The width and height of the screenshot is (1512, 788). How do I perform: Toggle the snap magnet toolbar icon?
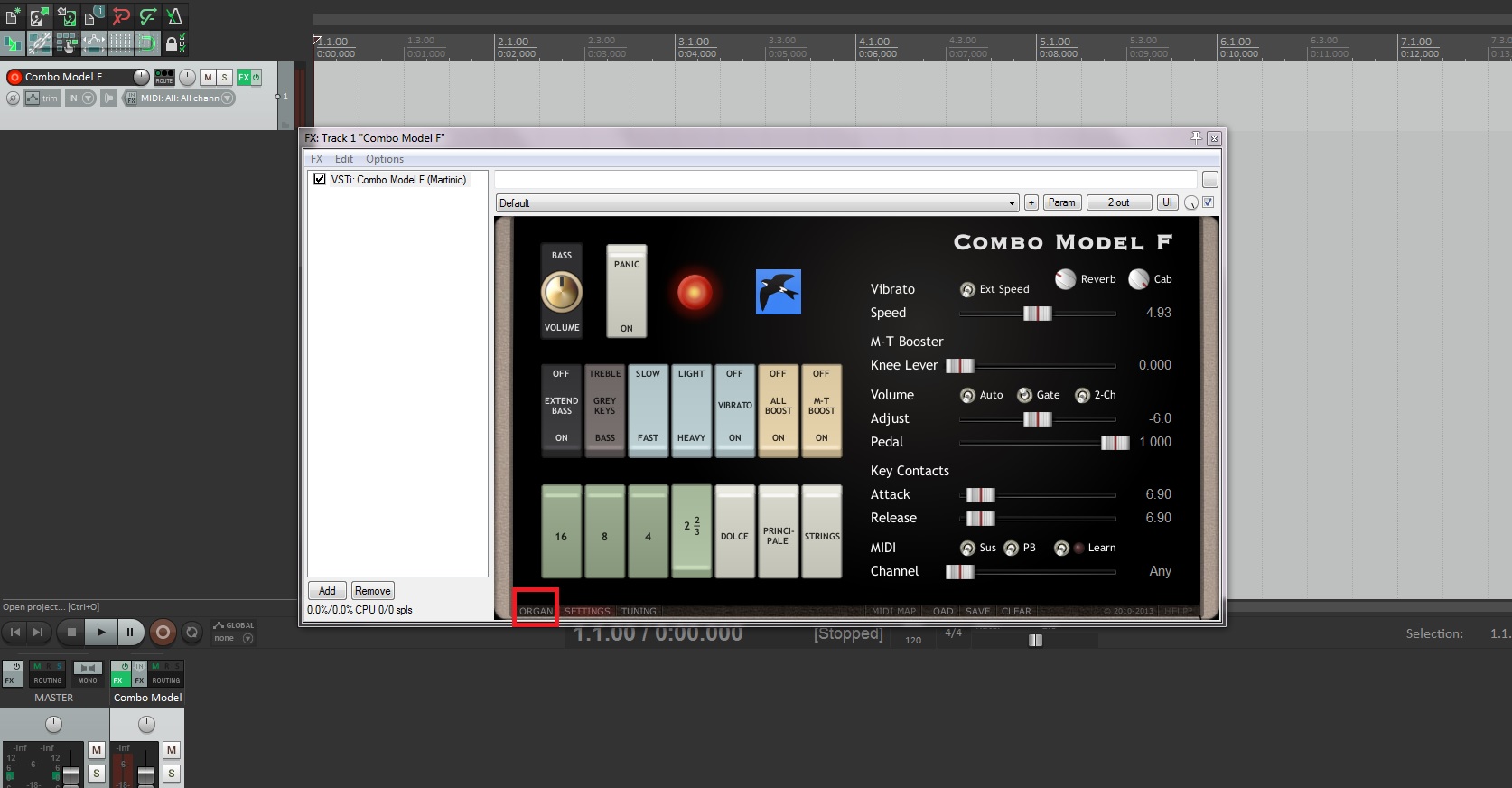[148, 42]
